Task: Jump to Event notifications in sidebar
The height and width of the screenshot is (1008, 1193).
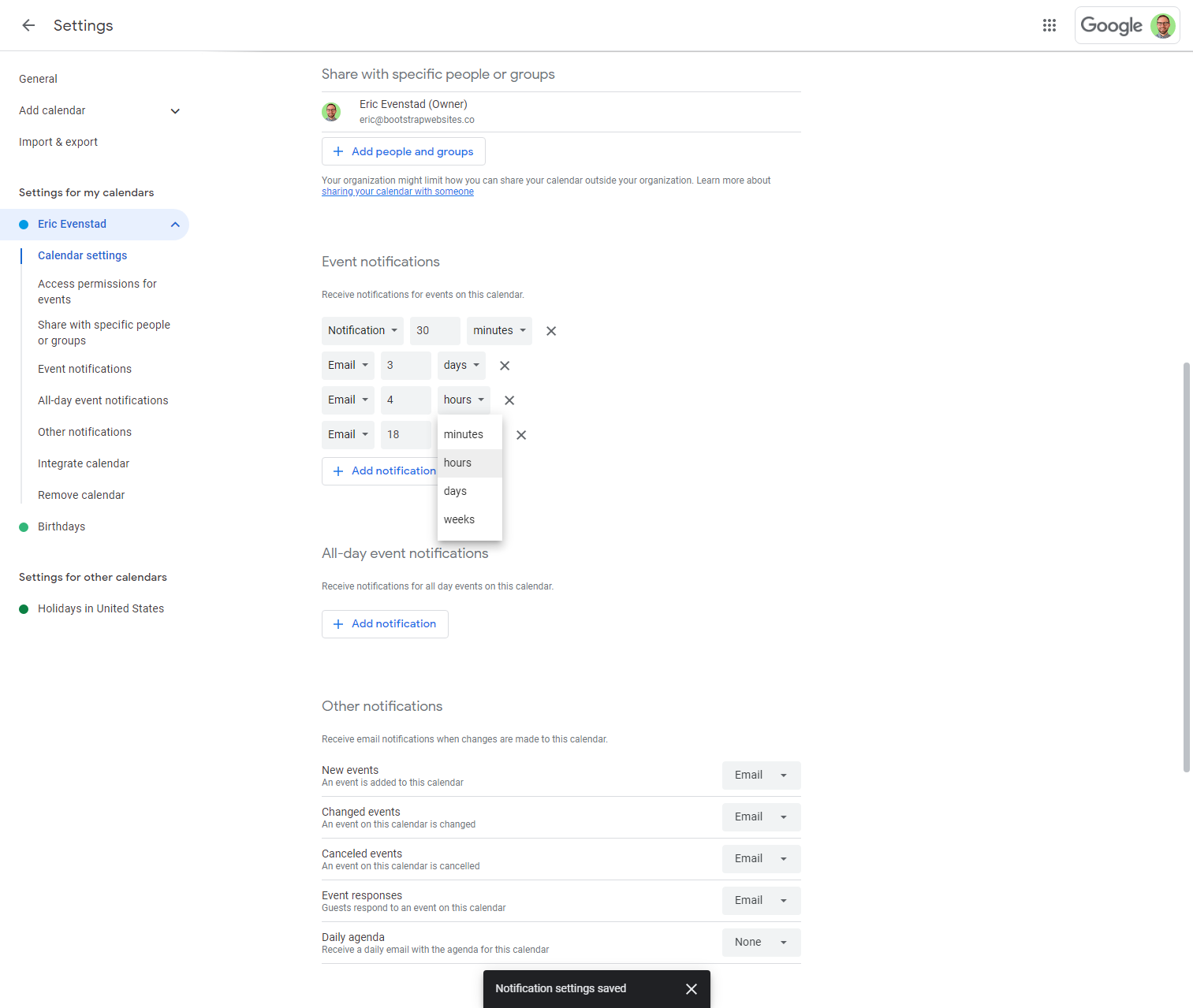Action: point(84,370)
